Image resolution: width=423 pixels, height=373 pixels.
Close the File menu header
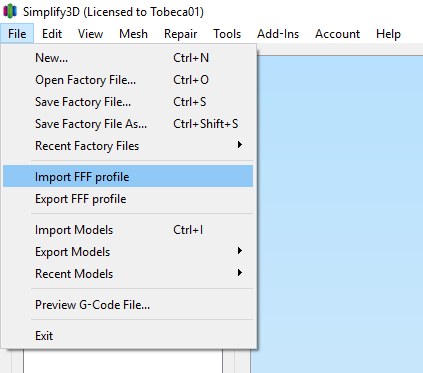pyautogui.click(x=17, y=34)
